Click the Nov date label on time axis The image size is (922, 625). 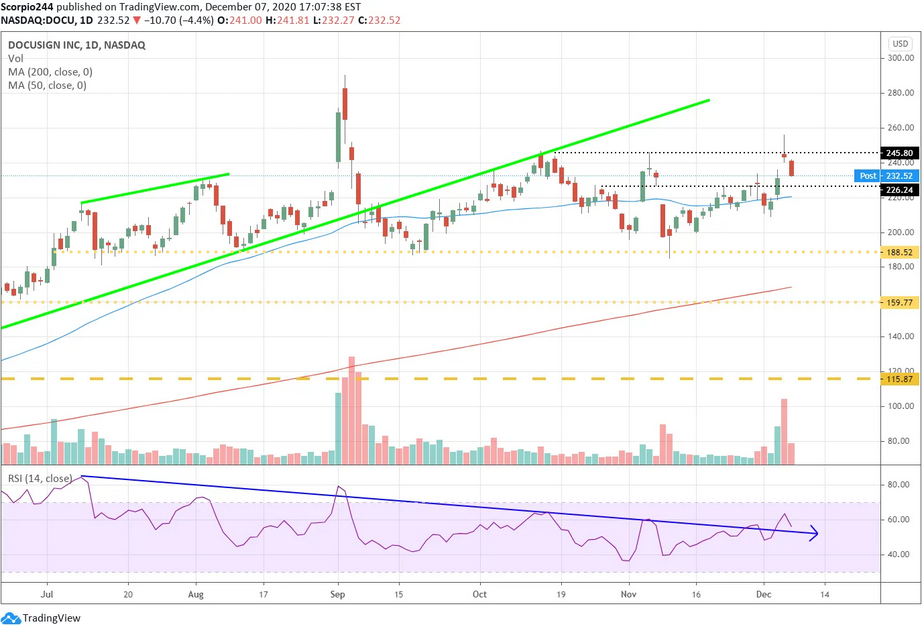(x=629, y=594)
